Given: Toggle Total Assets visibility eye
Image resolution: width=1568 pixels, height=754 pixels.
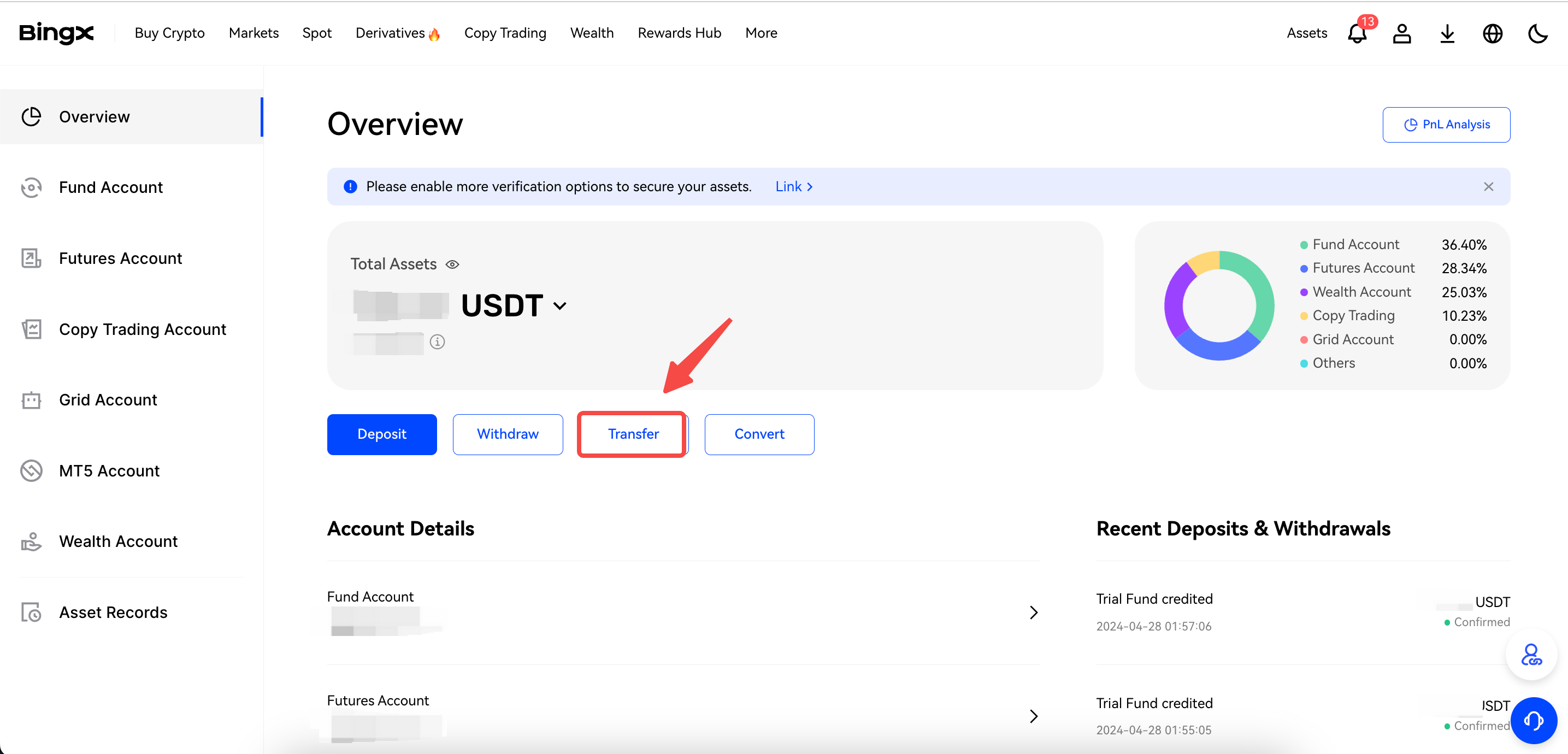Looking at the screenshot, I should click(x=452, y=264).
